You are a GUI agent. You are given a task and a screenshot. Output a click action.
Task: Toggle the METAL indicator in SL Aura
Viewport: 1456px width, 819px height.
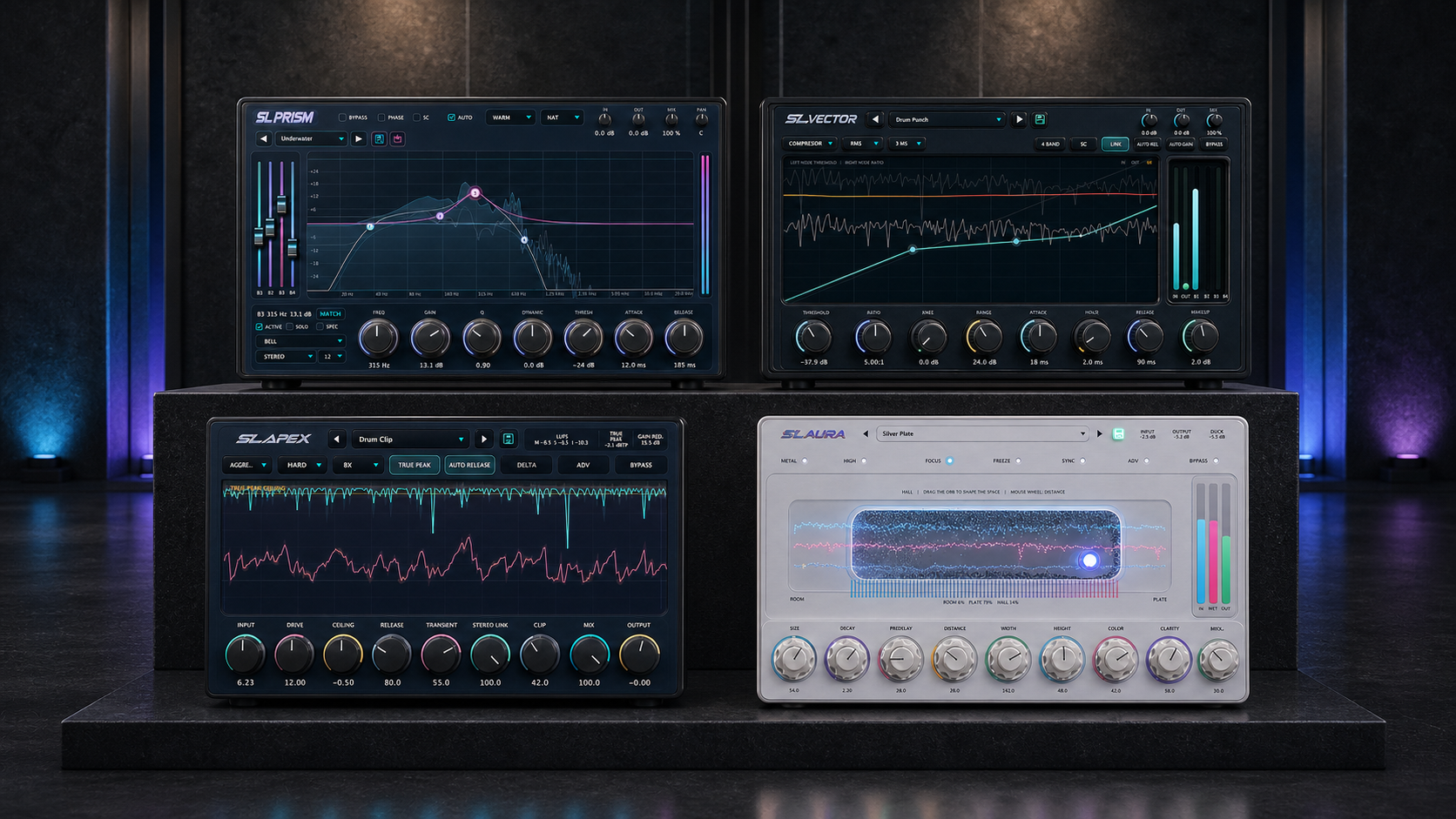point(805,461)
